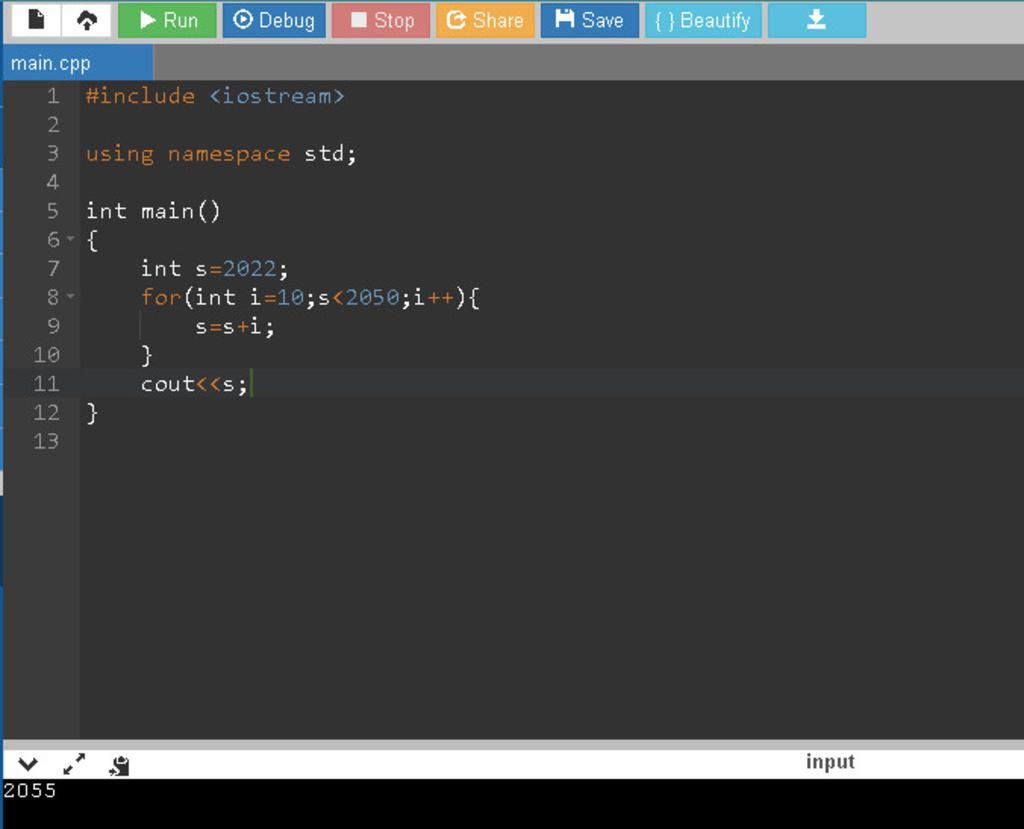Download the code with the download arrow button
This screenshot has width=1024, height=829.
tap(817, 20)
